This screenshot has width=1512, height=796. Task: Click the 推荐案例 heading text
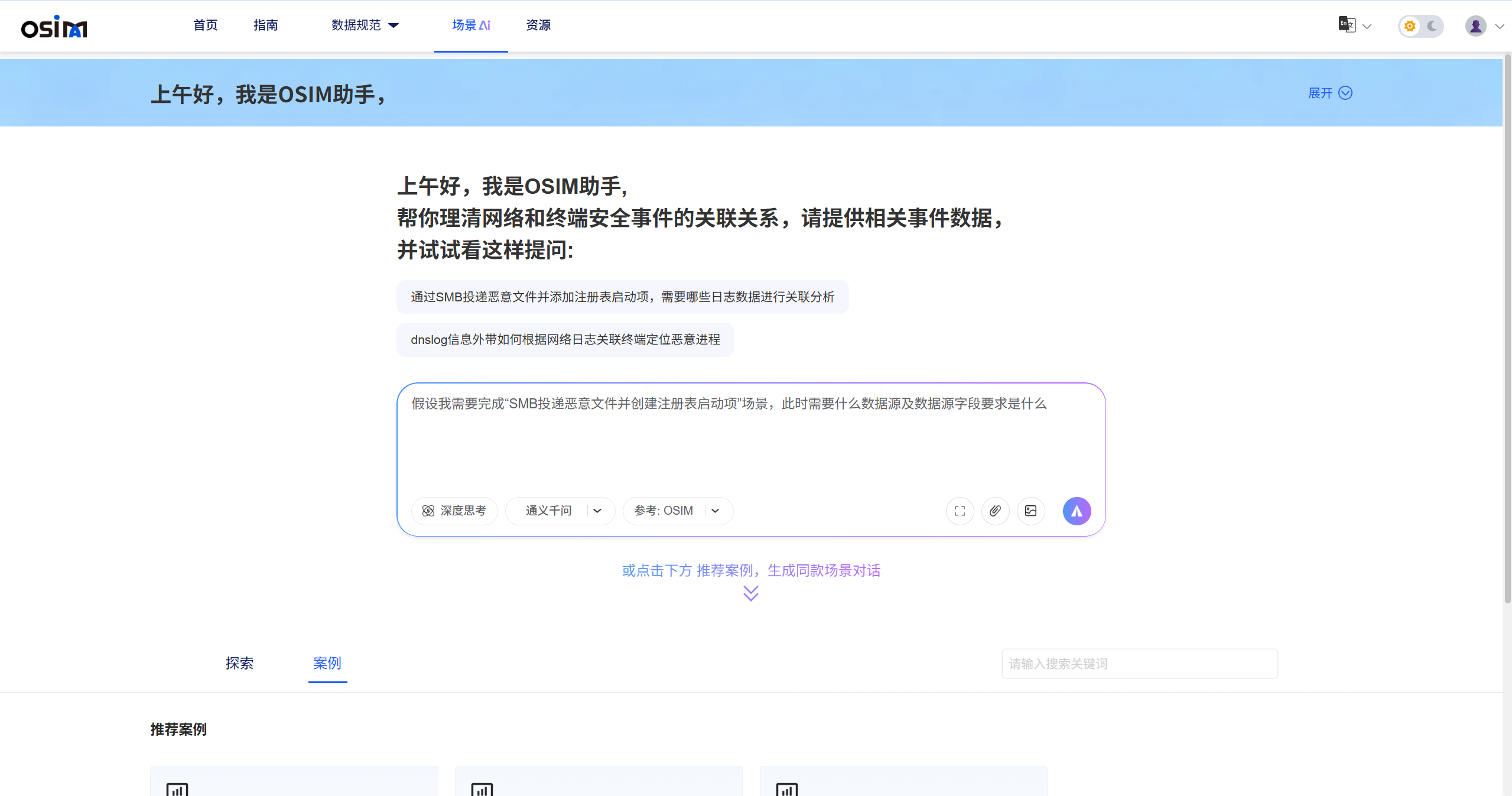point(178,729)
